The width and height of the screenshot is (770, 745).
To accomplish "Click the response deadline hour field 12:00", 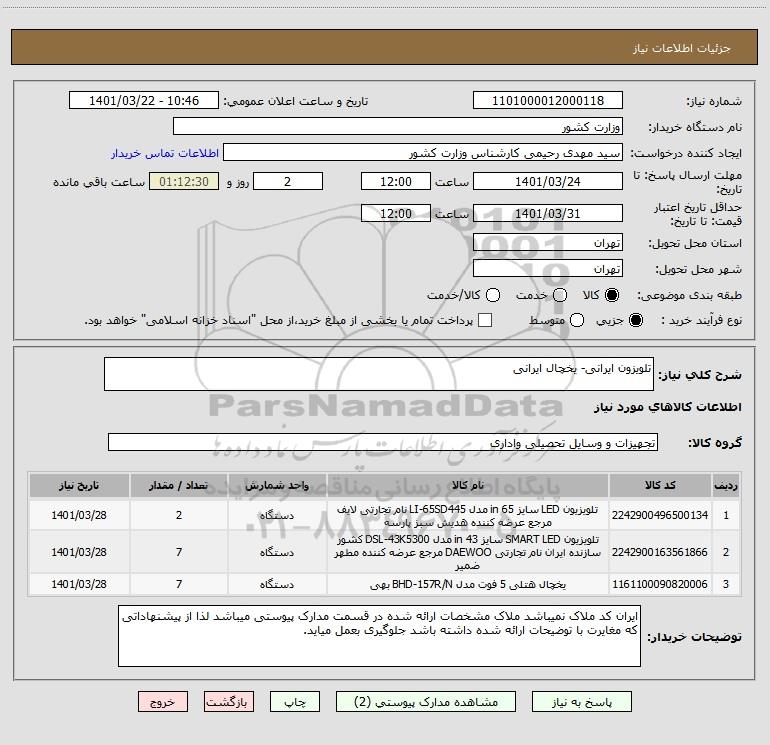I will [x=396, y=181].
